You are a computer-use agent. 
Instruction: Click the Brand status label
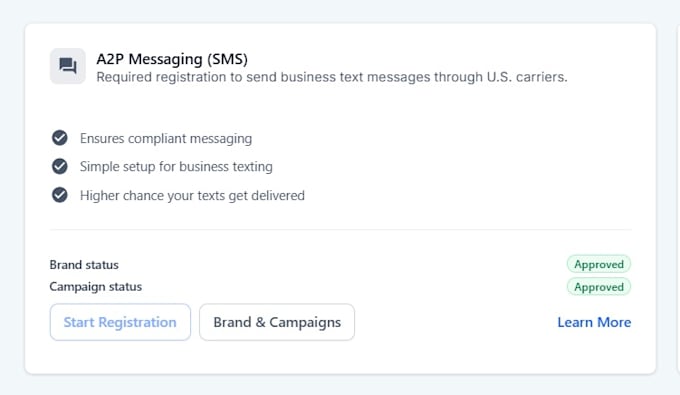coord(84,264)
